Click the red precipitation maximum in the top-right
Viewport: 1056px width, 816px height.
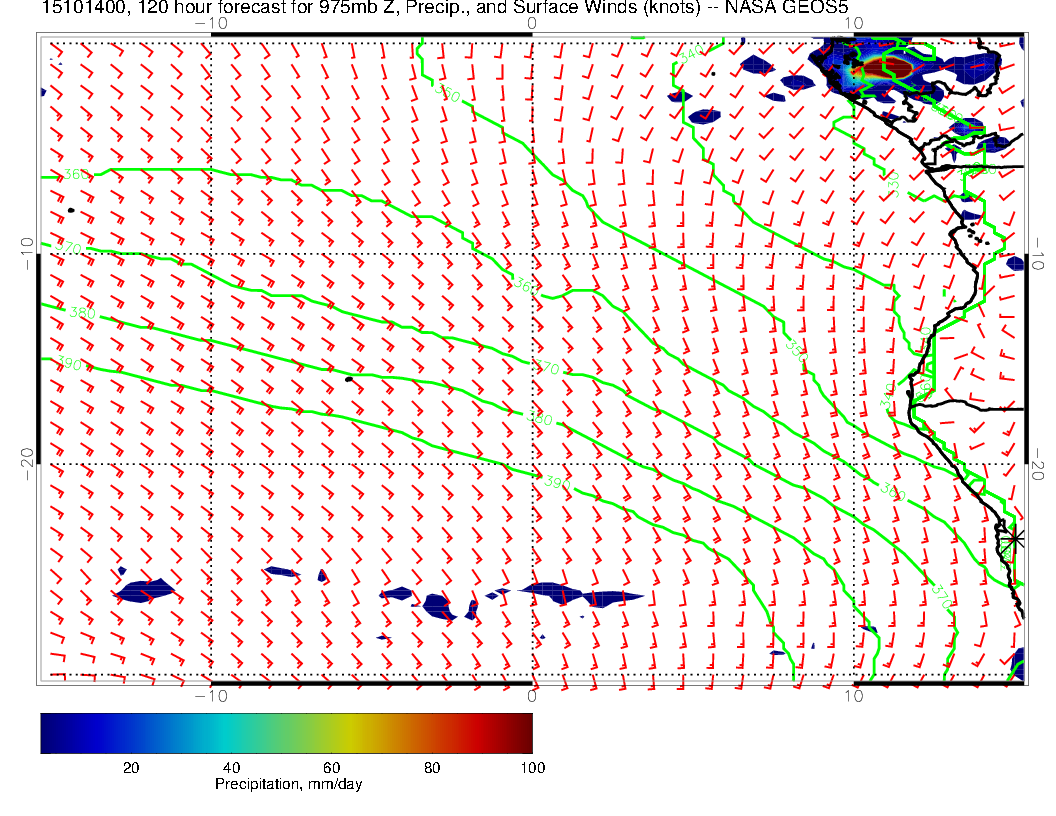887,68
